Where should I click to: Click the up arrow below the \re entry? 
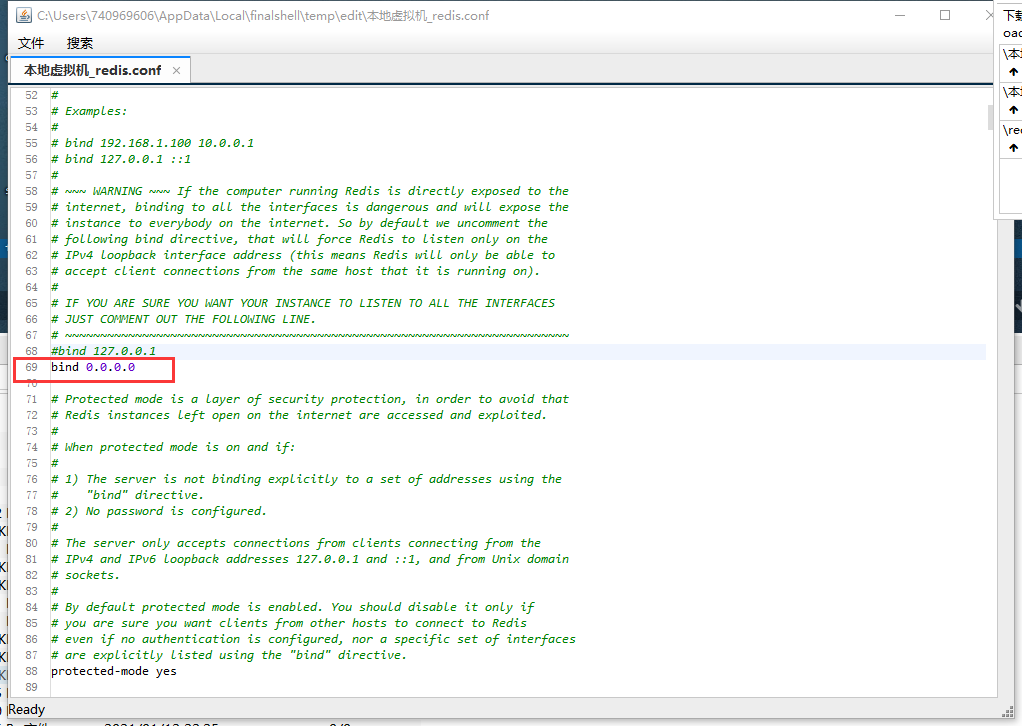click(1013, 148)
